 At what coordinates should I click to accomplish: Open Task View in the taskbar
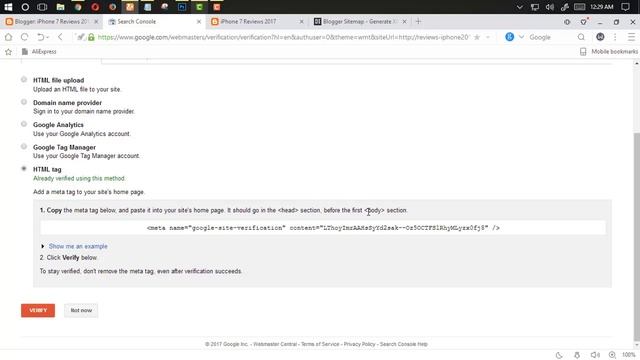click(x=42, y=7)
